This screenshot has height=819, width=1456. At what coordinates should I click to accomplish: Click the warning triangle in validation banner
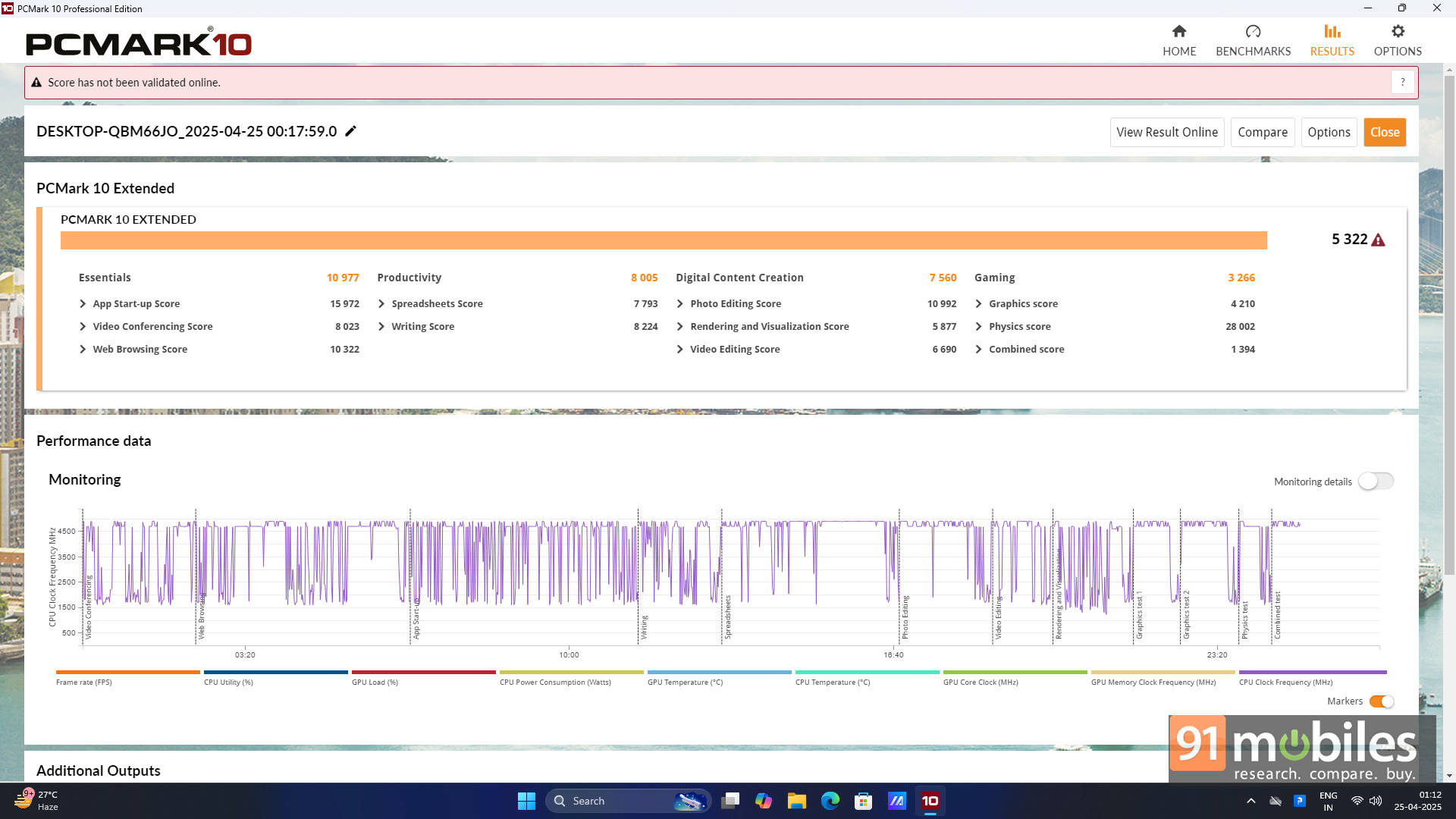click(x=36, y=83)
